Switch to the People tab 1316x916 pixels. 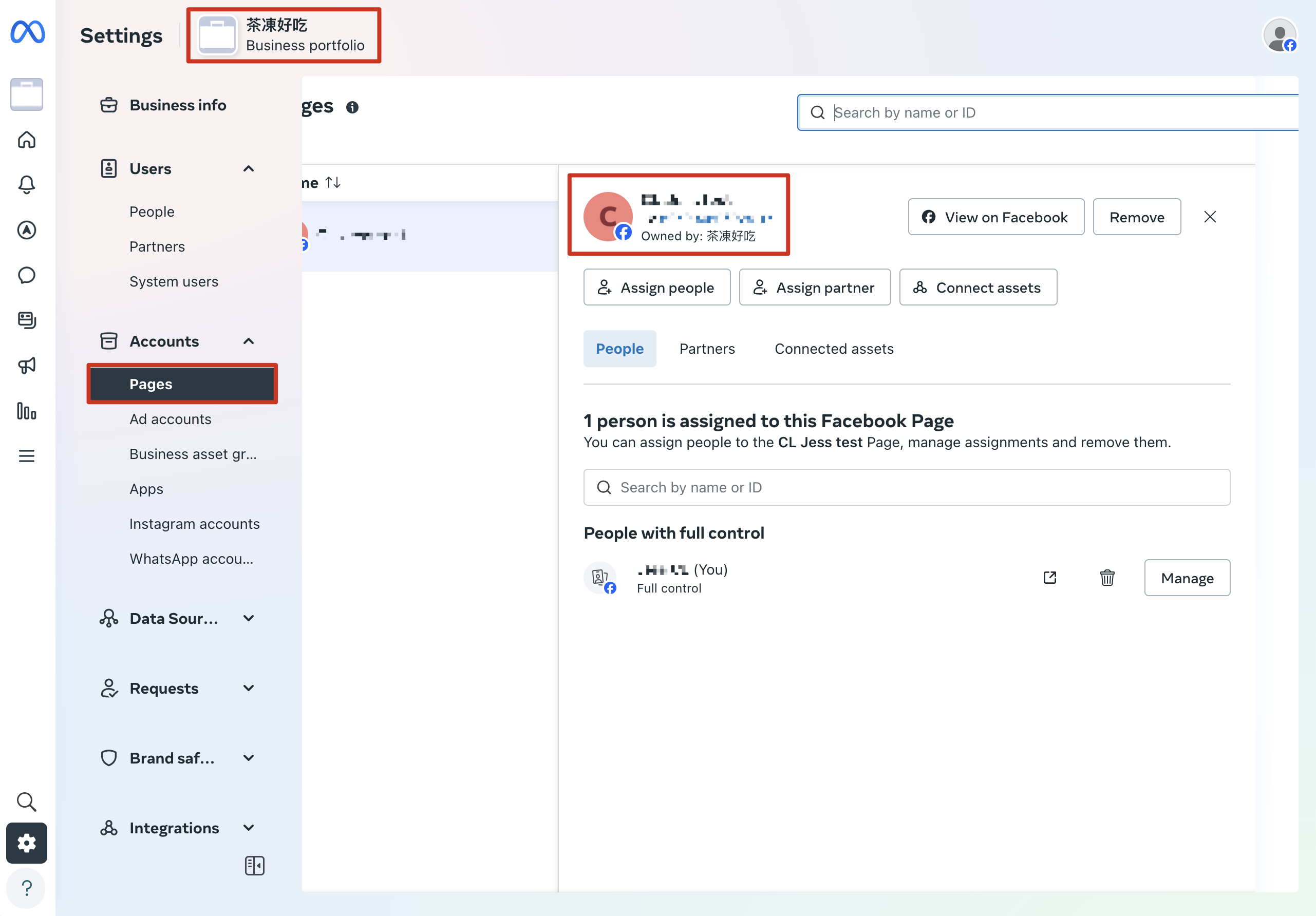pyautogui.click(x=619, y=349)
